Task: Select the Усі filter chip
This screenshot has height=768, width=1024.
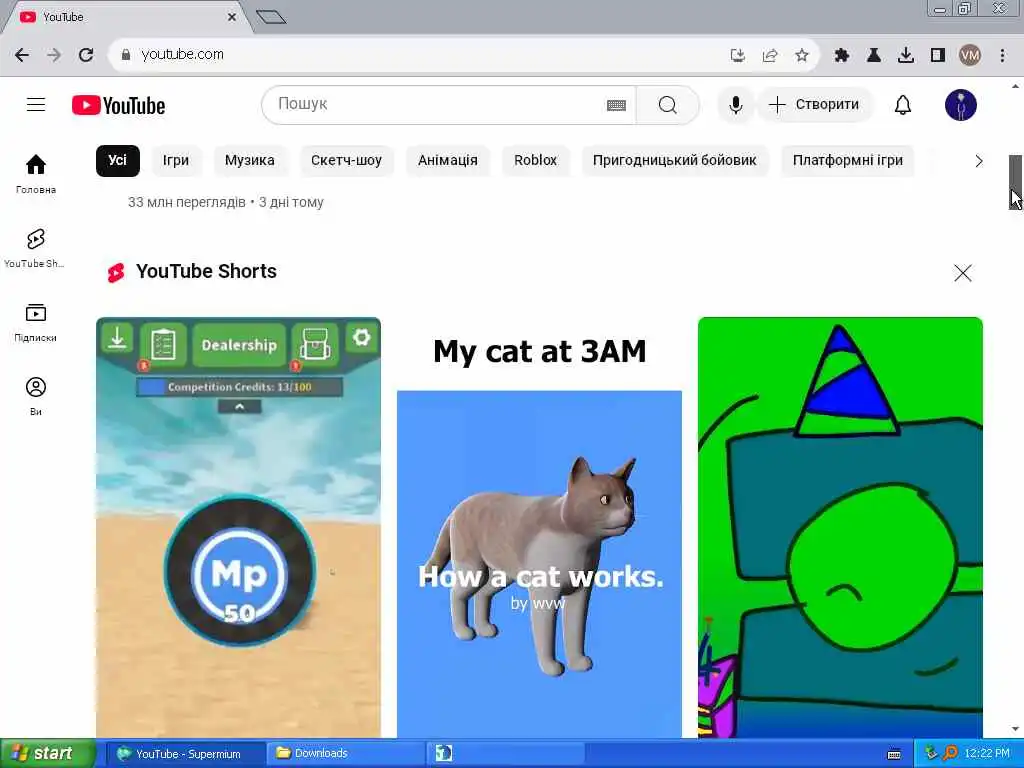Action: point(118,161)
